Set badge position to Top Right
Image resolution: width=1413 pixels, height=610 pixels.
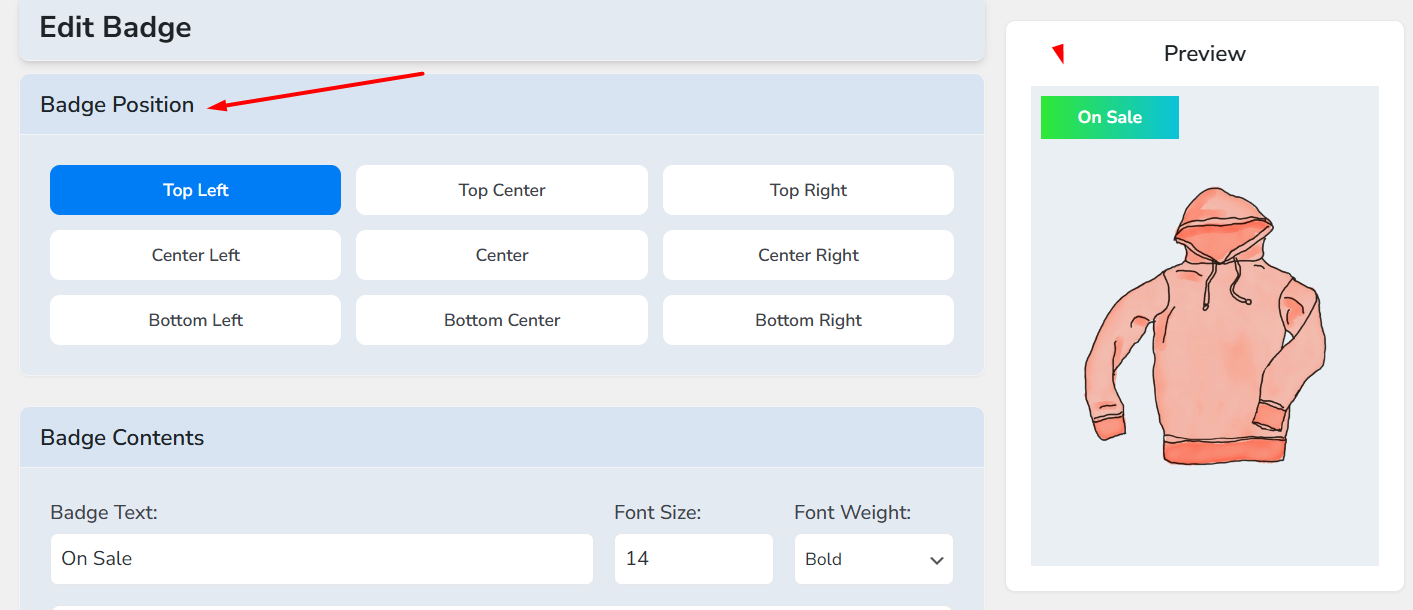pos(808,190)
